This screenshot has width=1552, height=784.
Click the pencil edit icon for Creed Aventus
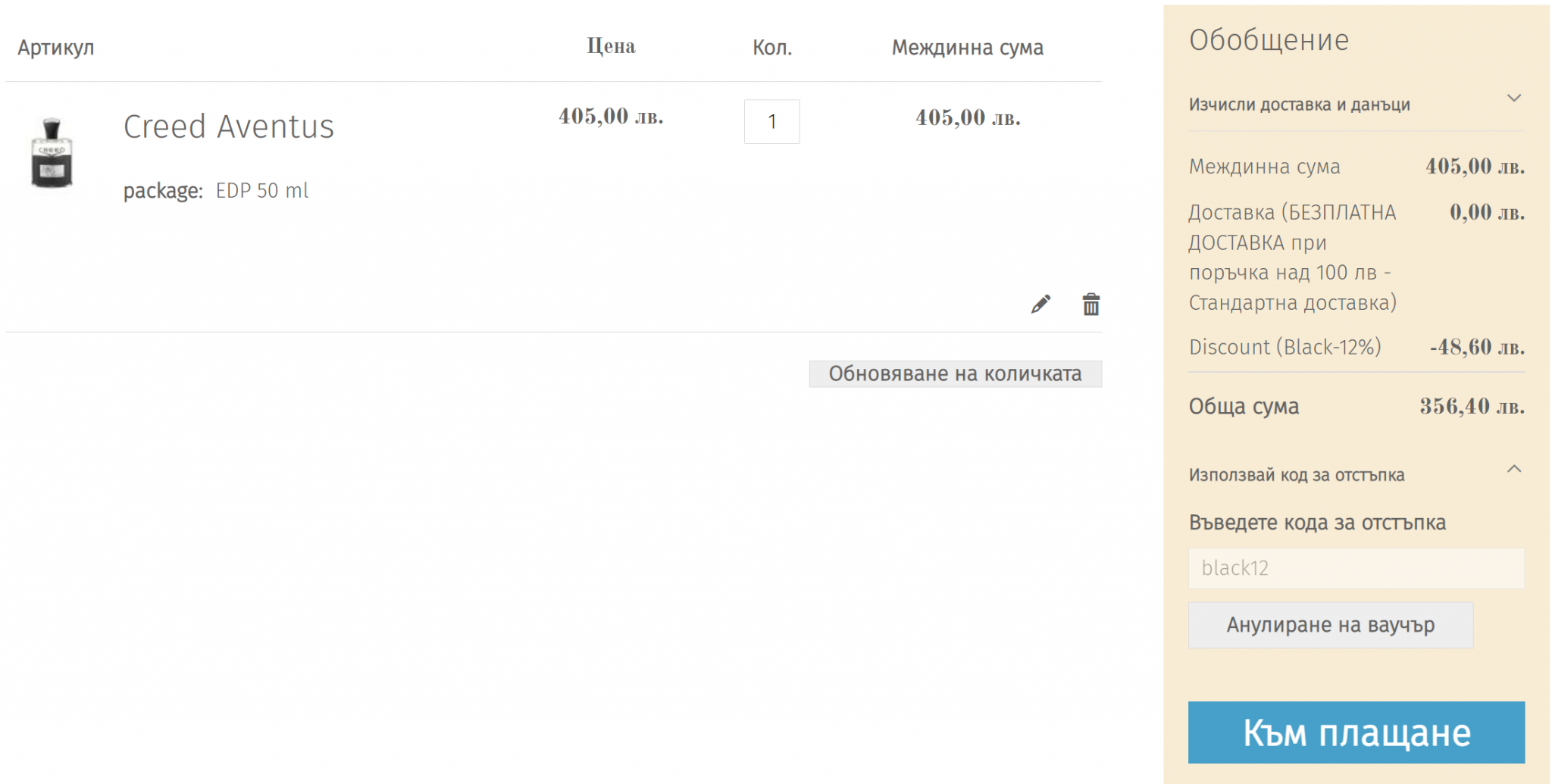(1040, 305)
